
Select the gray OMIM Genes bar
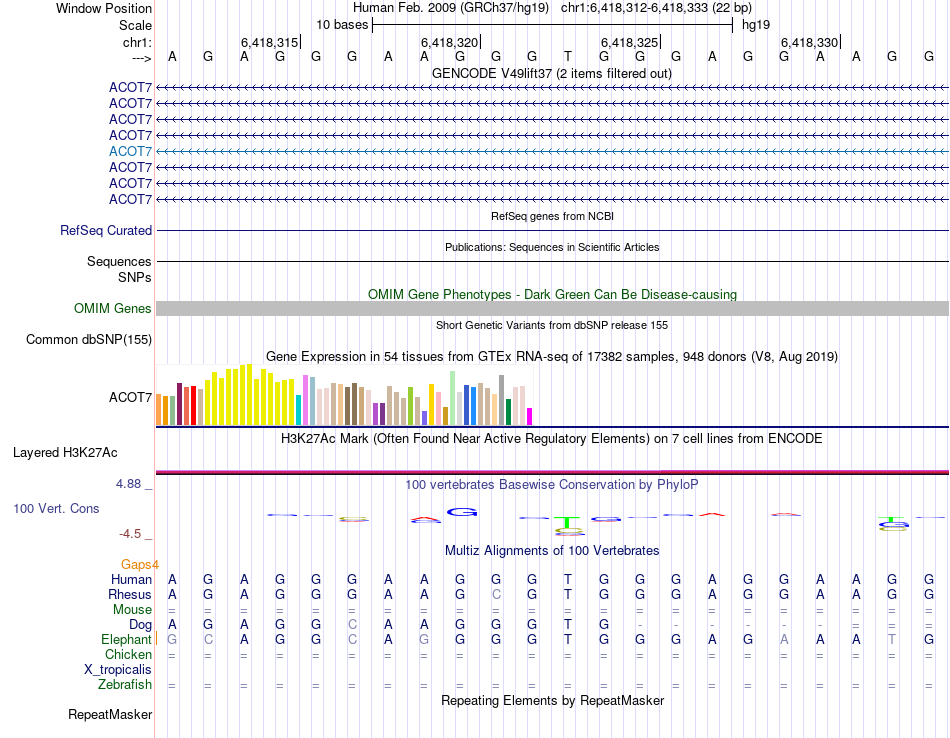[552, 308]
